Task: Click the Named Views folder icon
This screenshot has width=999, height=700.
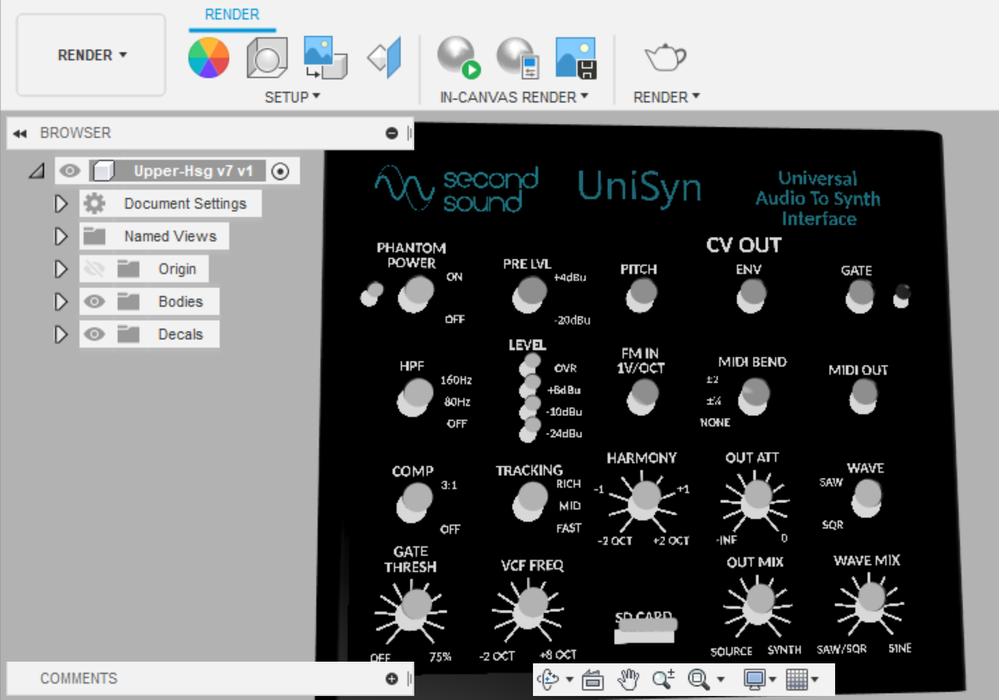Action: 94,236
